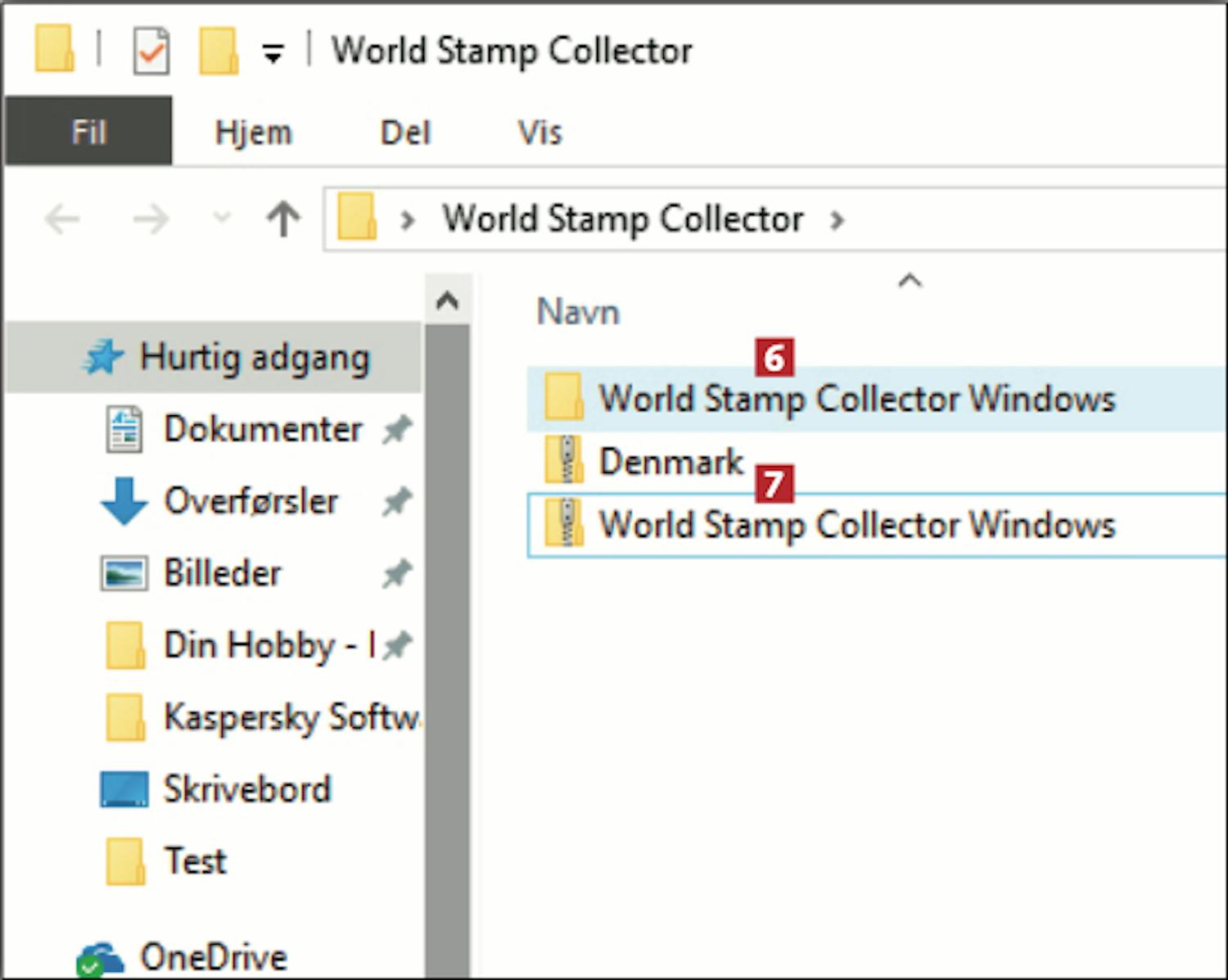The width and height of the screenshot is (1228, 980).
Task: Expand the recent locations dropdown arrow
Action: (x=222, y=219)
